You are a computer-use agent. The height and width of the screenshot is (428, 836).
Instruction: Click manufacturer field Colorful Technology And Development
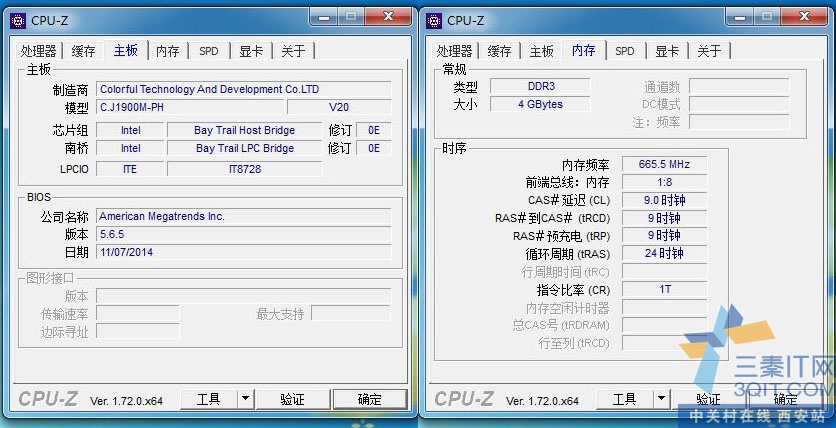(x=243, y=89)
